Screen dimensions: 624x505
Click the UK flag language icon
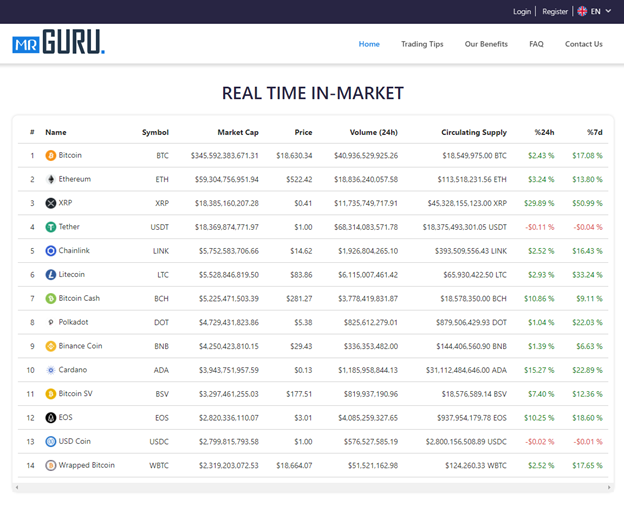[x=582, y=11]
